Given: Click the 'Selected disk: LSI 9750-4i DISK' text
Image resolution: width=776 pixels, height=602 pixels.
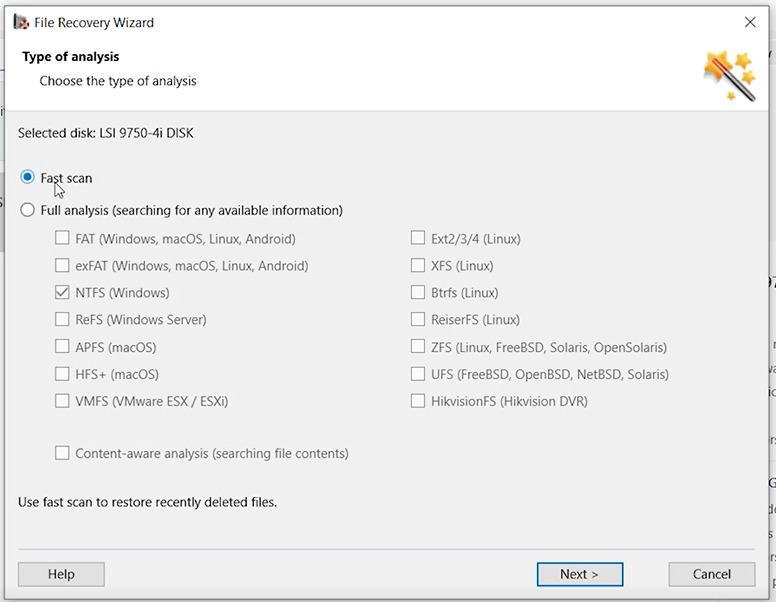Looking at the screenshot, I should 106,133.
